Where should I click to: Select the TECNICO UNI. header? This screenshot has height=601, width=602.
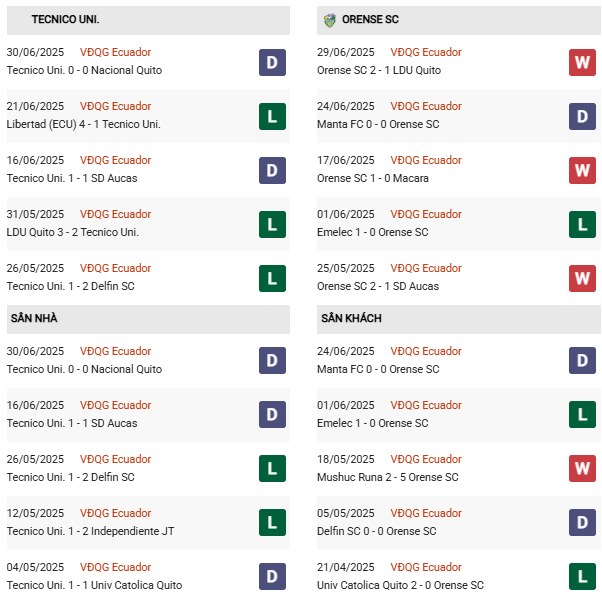pyautogui.click(x=65, y=19)
